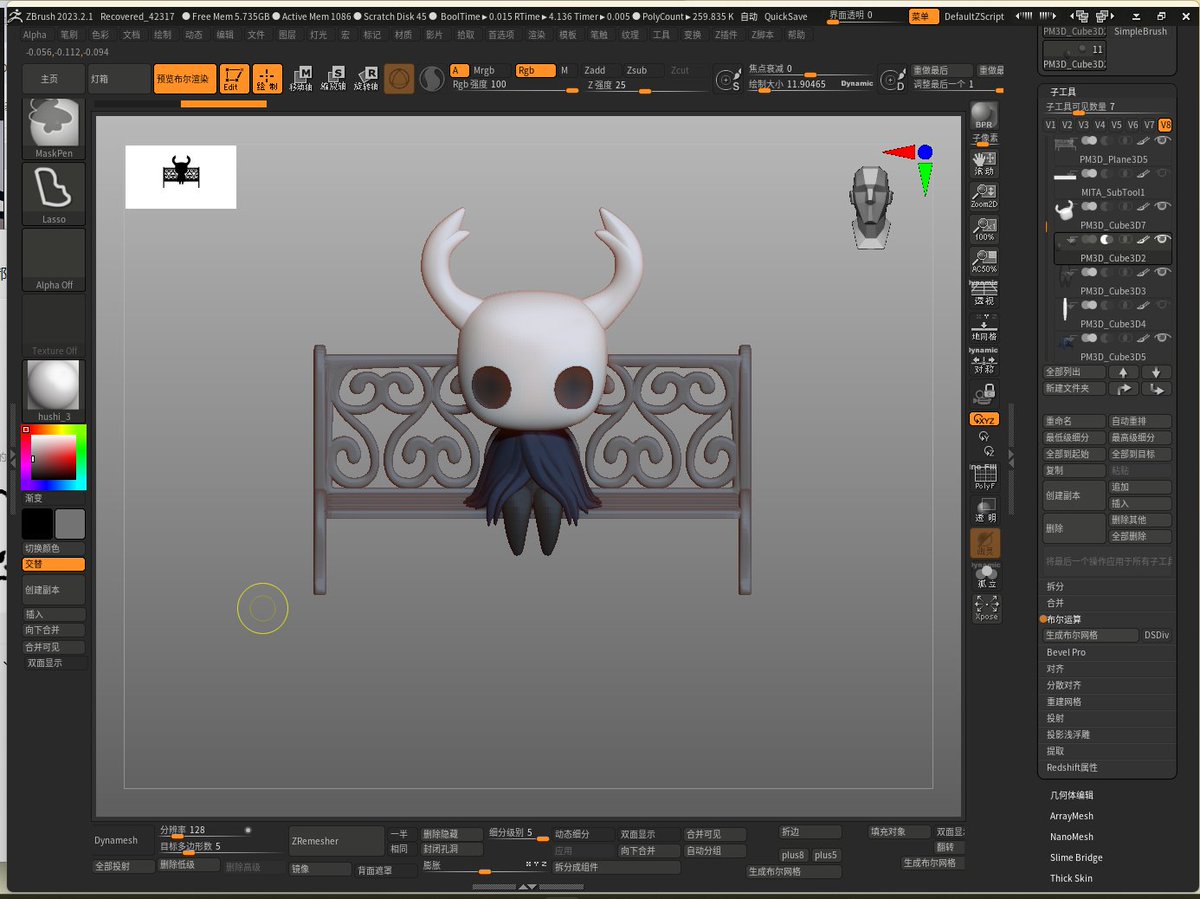
Task: Open the 帮助 menu
Action: click(x=796, y=34)
